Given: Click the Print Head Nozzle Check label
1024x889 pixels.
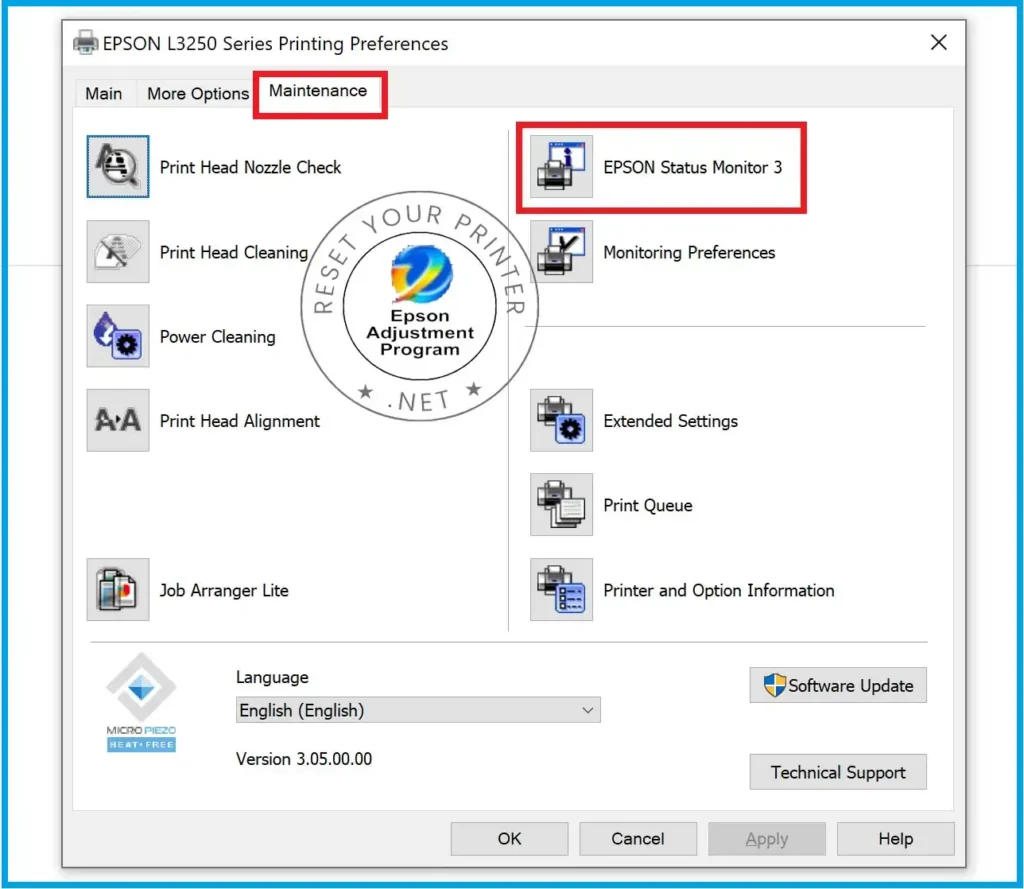Looking at the screenshot, I should click(x=250, y=167).
